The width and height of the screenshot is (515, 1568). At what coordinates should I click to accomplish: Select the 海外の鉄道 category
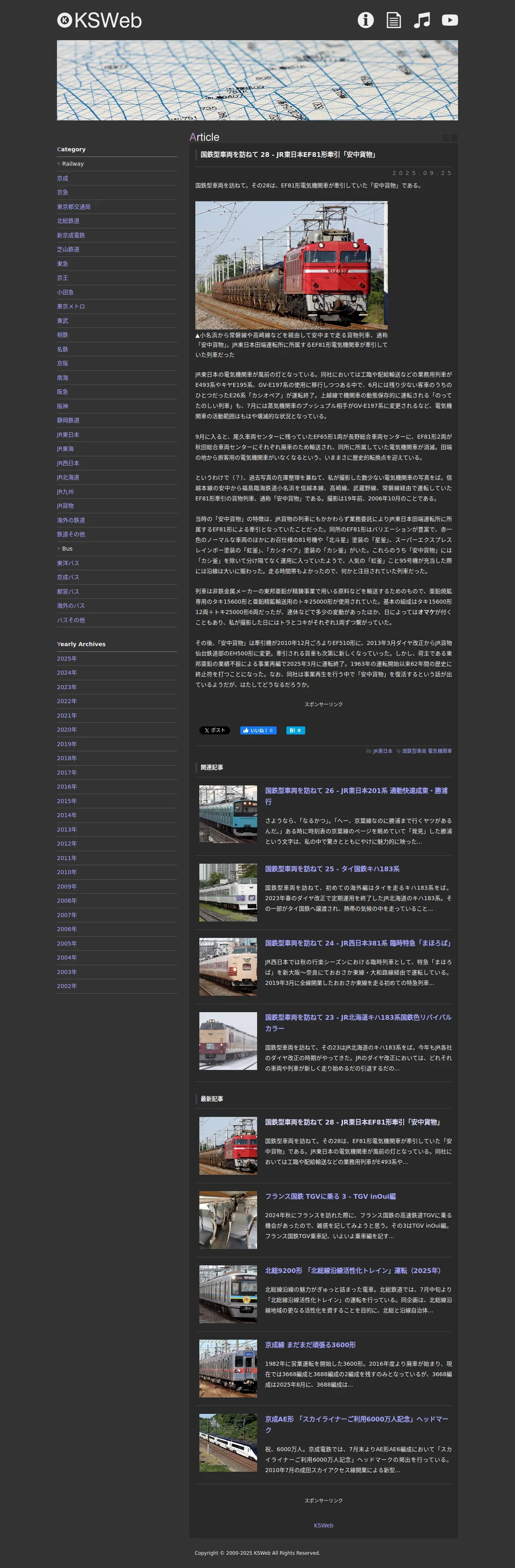71,520
